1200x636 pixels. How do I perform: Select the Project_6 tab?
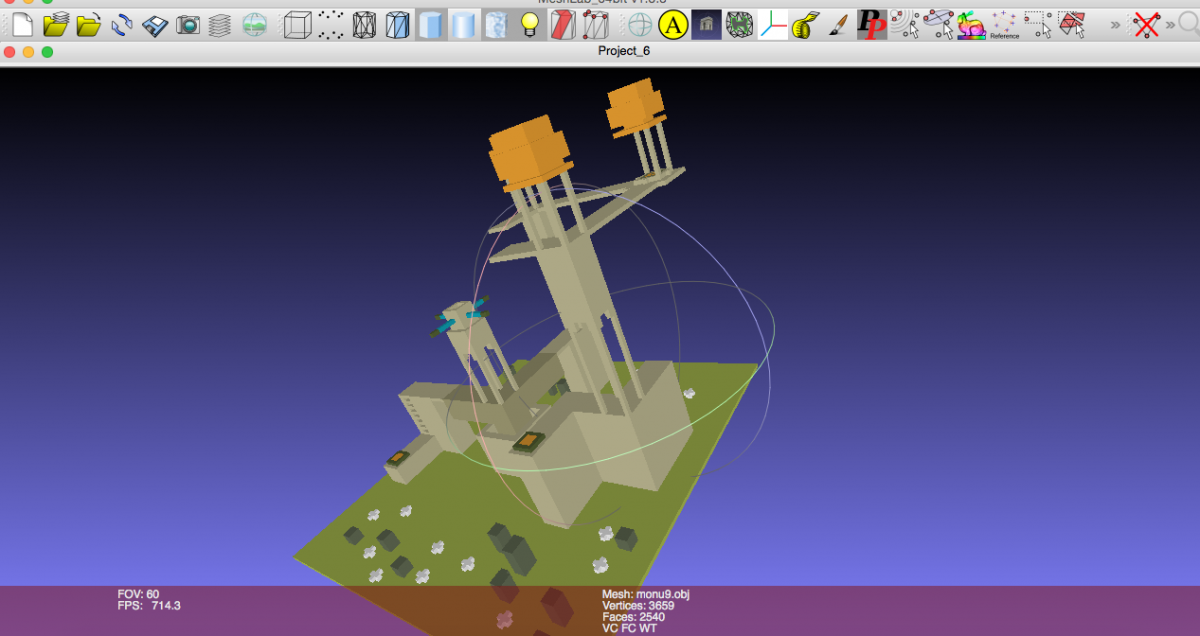[624, 52]
